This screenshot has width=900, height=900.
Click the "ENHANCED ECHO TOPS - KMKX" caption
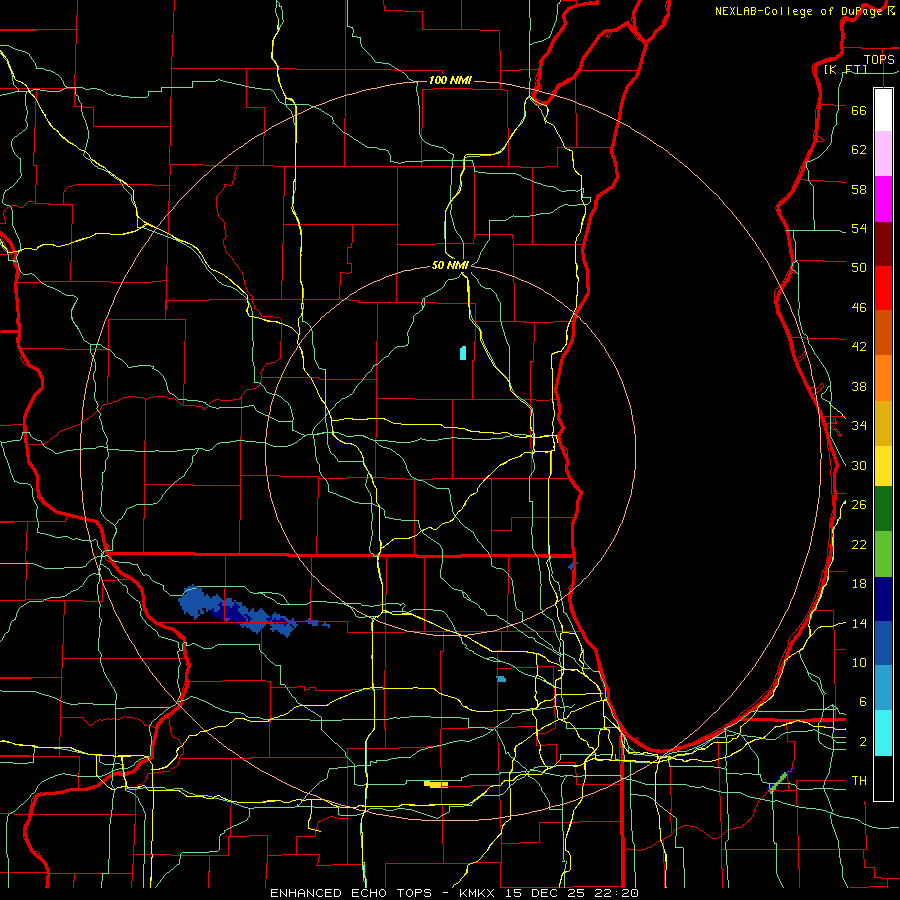pos(384,893)
